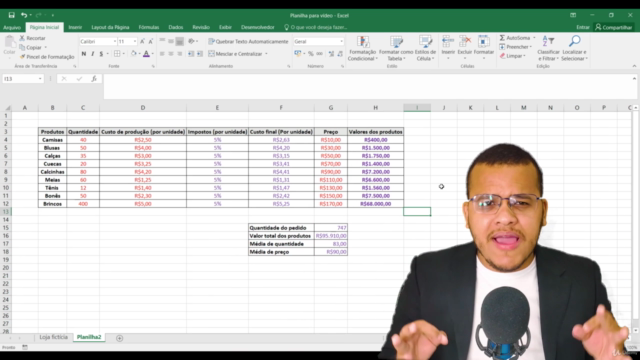
Task: Toggle align middle icon
Action: pos(171,41)
